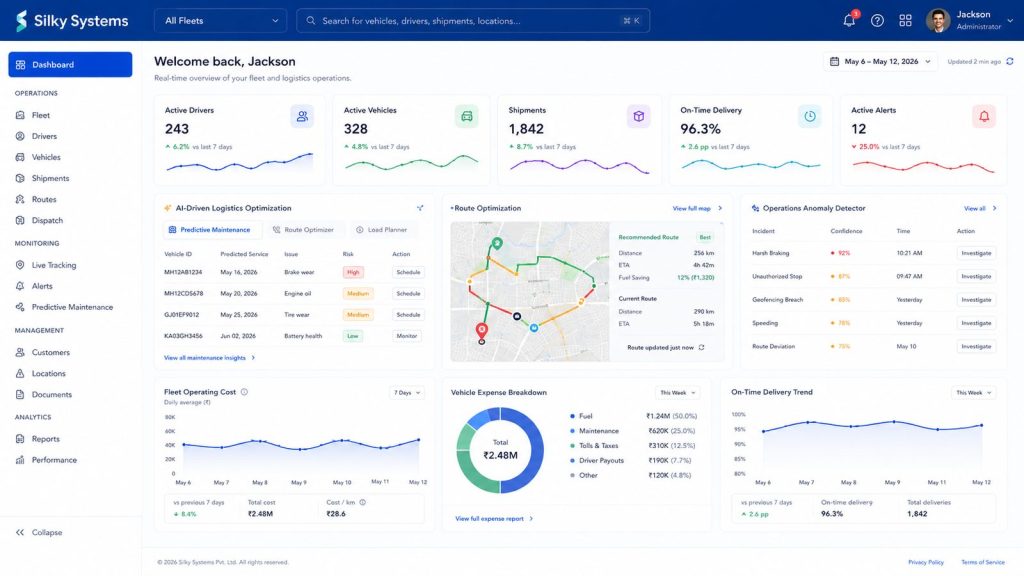Click the Active Drivers people icon

302,116
